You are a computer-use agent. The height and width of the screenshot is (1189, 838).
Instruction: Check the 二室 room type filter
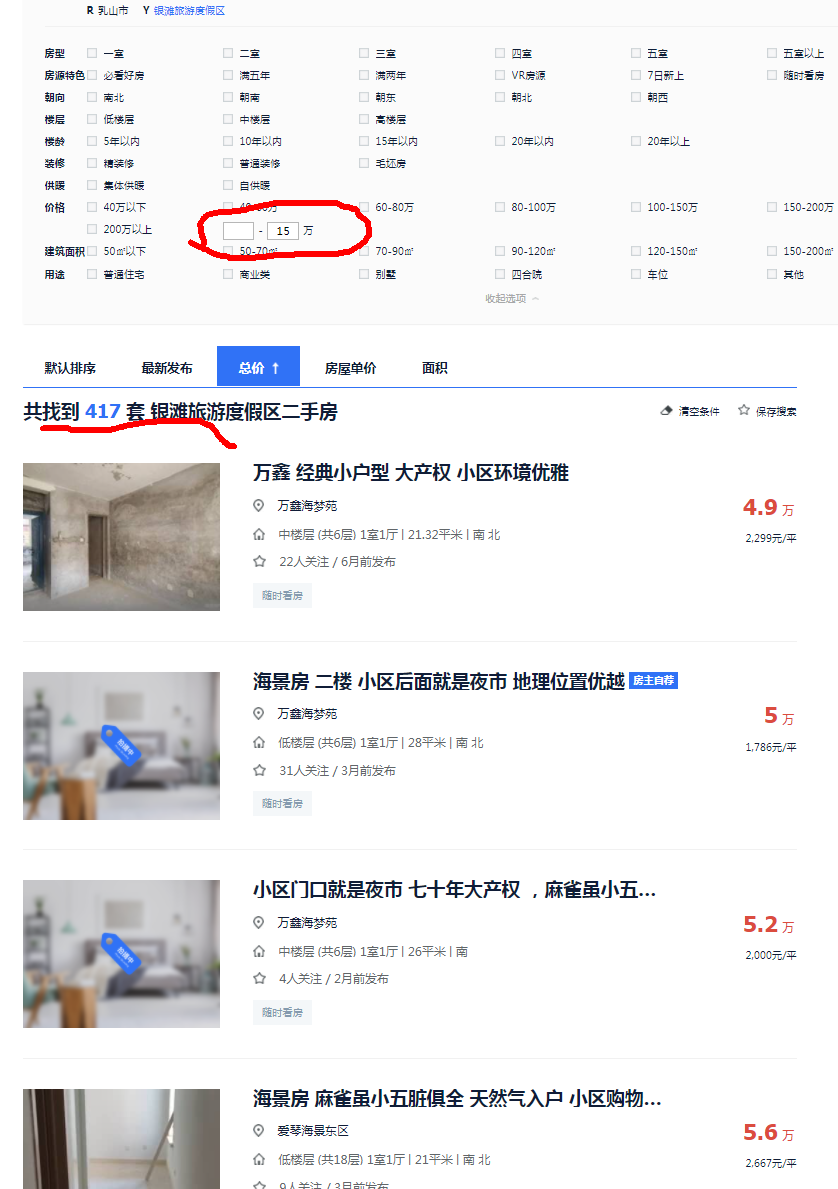click(x=228, y=53)
